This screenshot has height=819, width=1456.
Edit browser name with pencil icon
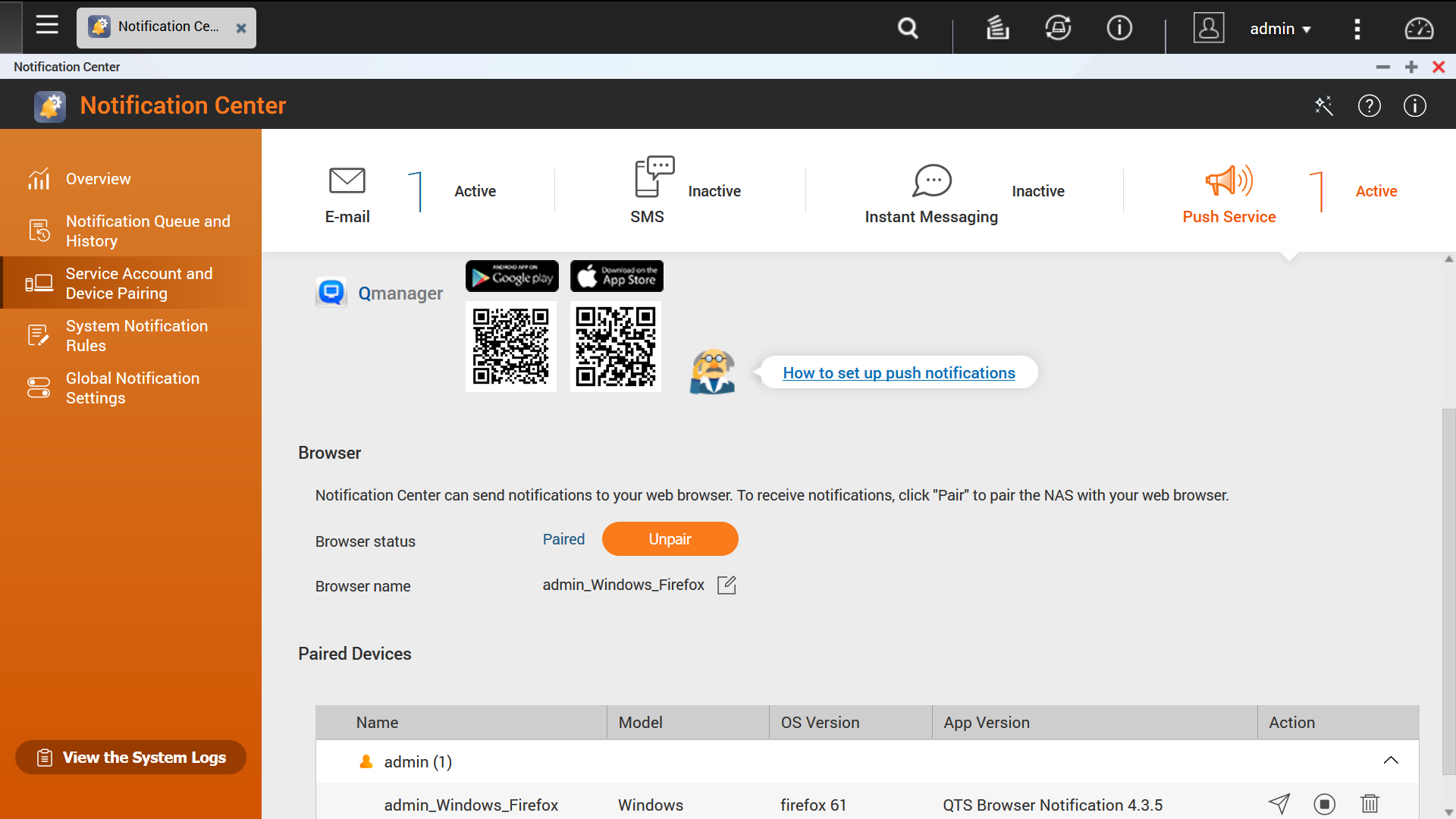tap(726, 585)
